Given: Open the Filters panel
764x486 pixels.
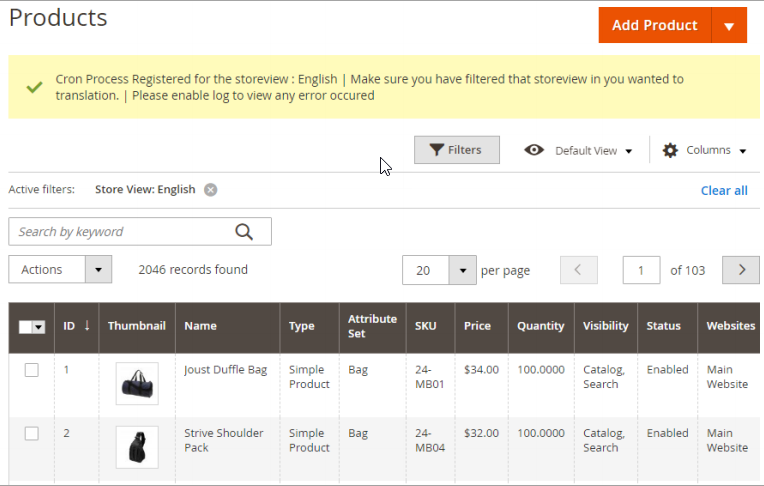Looking at the screenshot, I should pyautogui.click(x=456, y=150).
